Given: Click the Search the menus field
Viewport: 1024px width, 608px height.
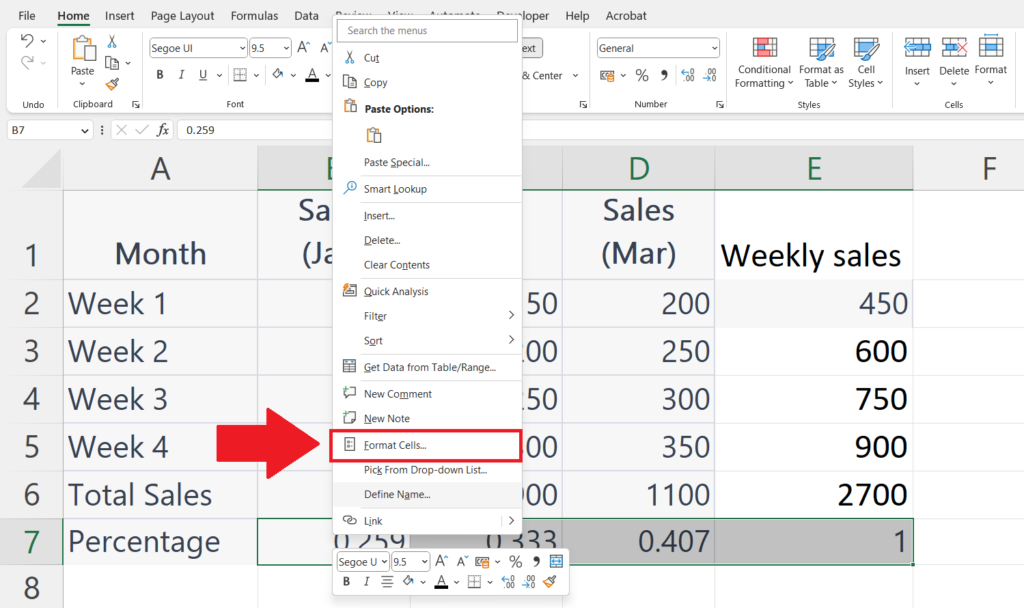Looking at the screenshot, I should [427, 31].
